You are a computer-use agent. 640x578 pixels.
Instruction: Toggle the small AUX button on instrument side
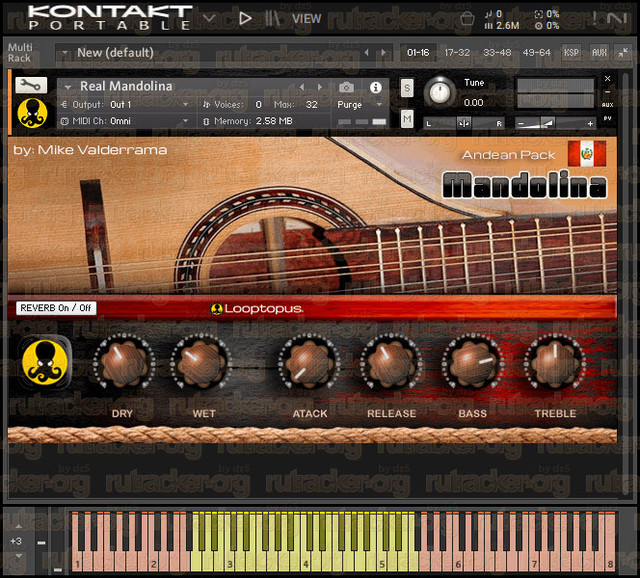tap(607, 105)
